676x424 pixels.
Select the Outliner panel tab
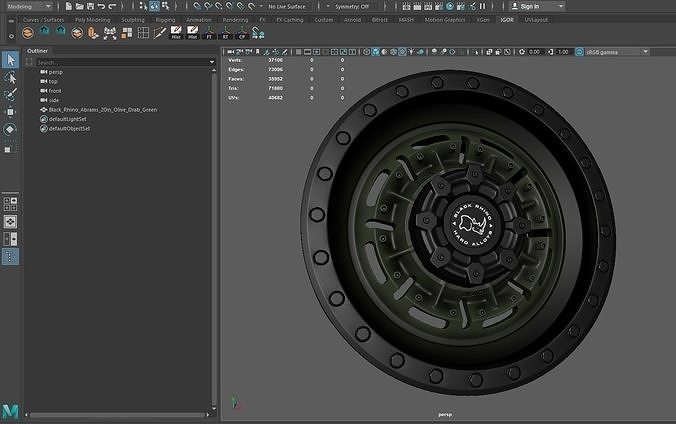(37, 51)
